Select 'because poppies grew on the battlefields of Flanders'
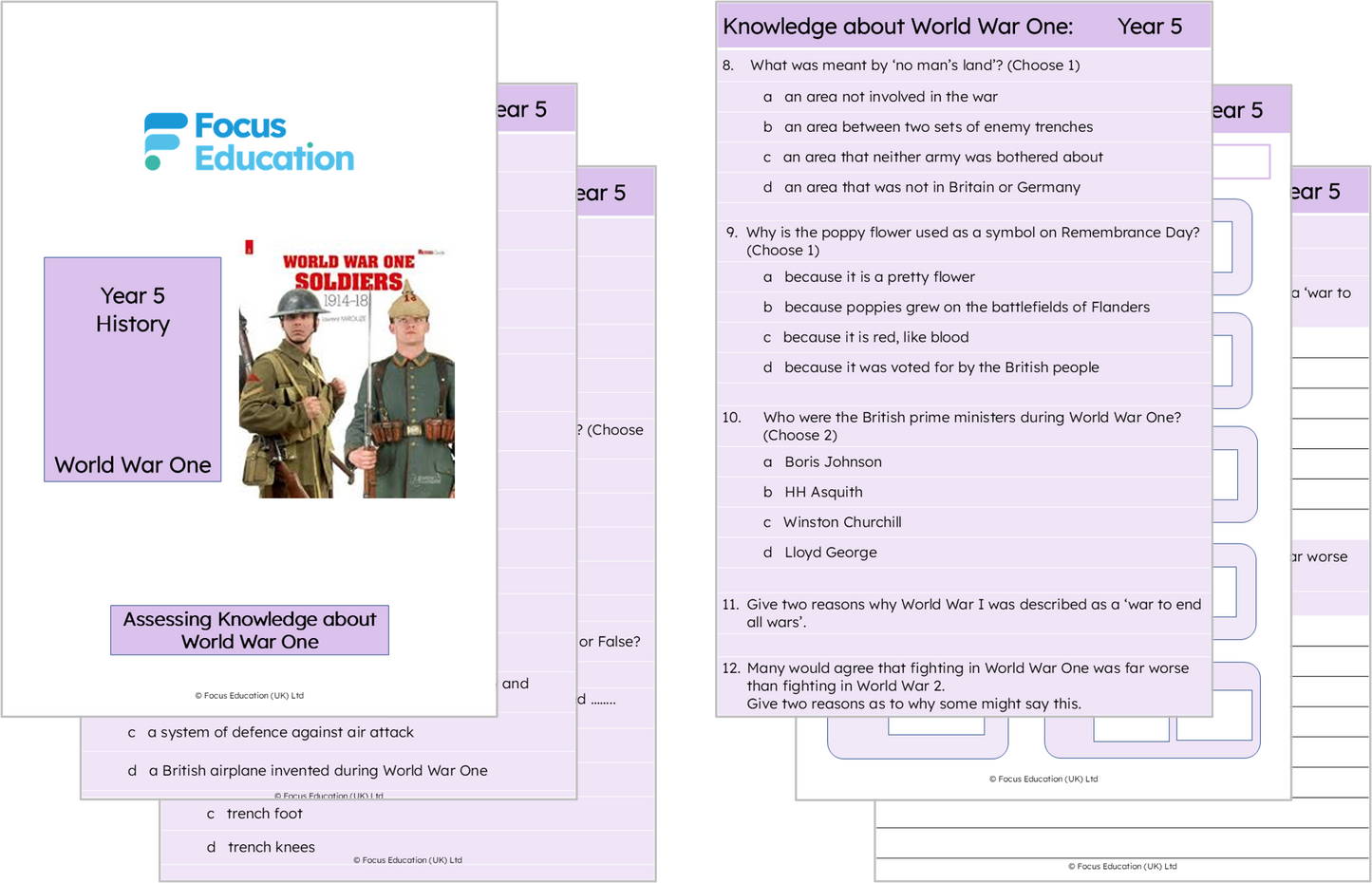 (966, 308)
